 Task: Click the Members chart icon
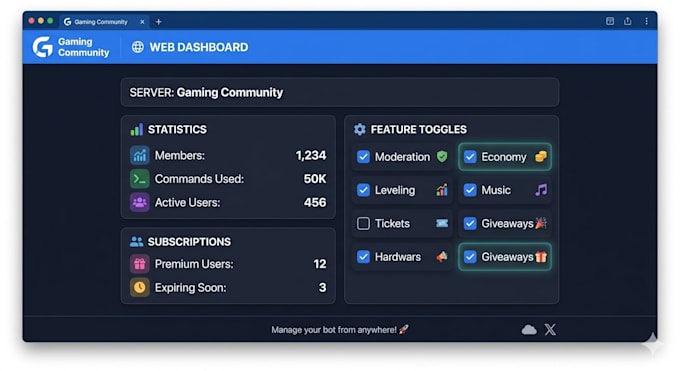pyautogui.click(x=140, y=155)
